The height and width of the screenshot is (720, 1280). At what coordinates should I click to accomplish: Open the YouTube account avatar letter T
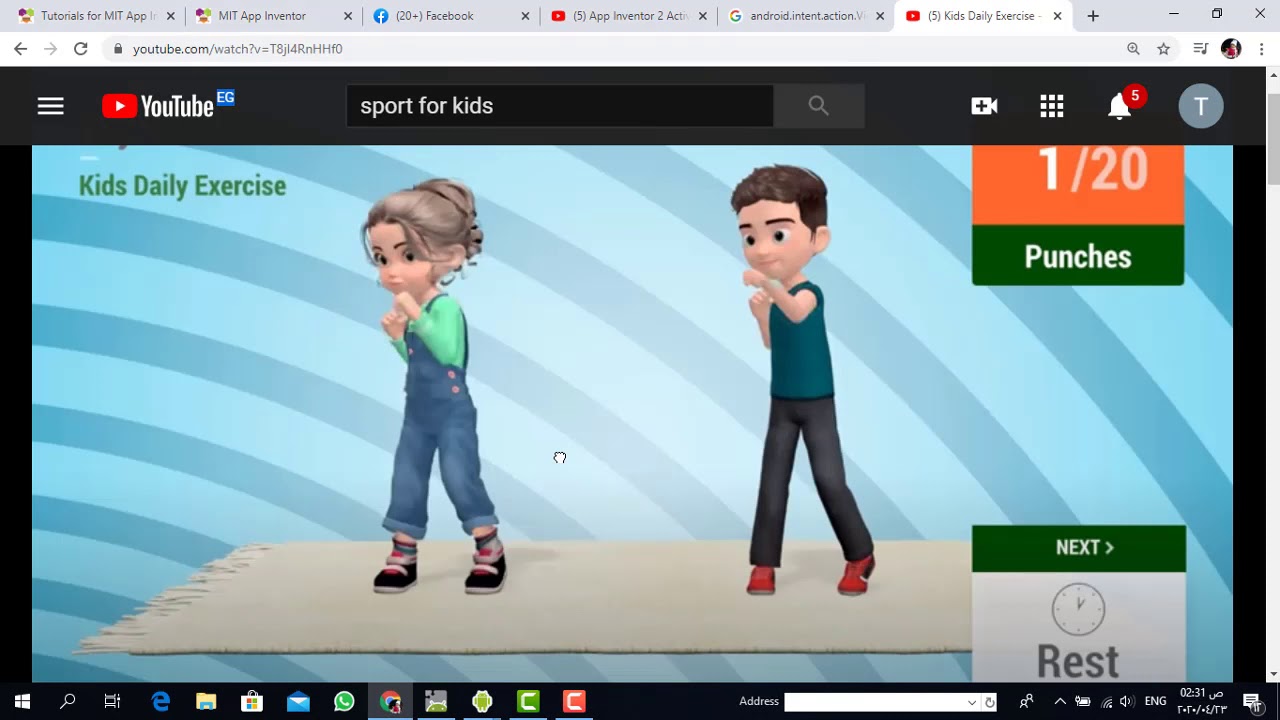pos(1201,106)
